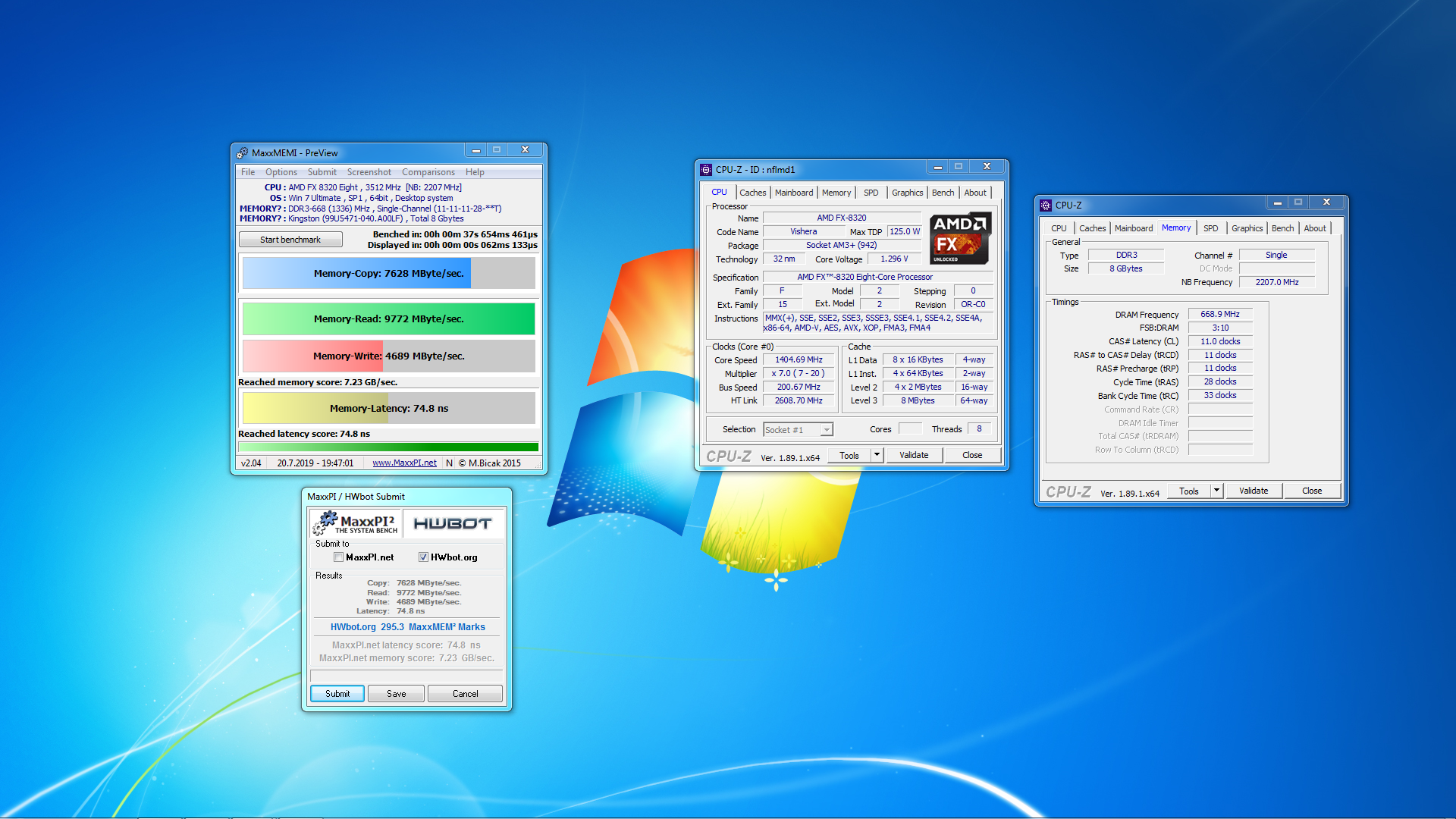Click the second CPU-Z window title icon
The width and height of the screenshot is (1456, 819).
pos(1046,205)
